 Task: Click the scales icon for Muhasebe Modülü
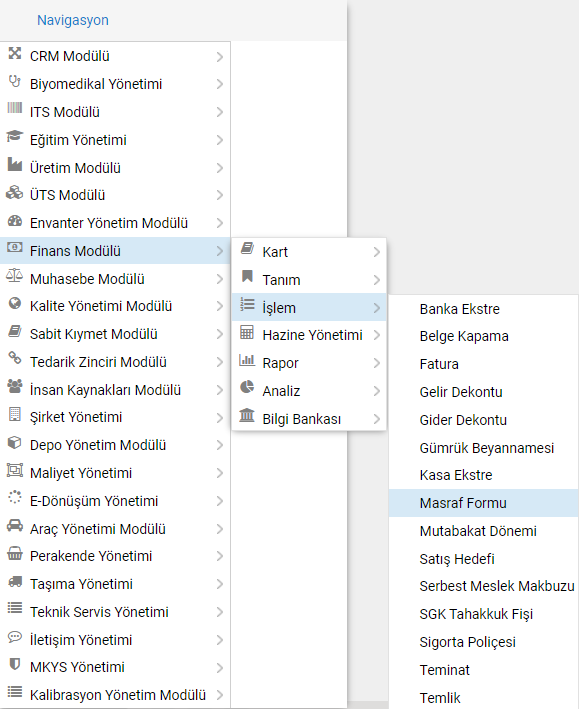[x=14, y=275]
